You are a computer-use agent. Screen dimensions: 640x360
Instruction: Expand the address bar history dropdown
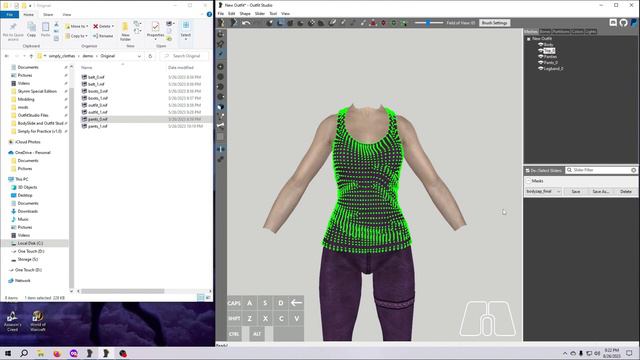tap(139, 56)
